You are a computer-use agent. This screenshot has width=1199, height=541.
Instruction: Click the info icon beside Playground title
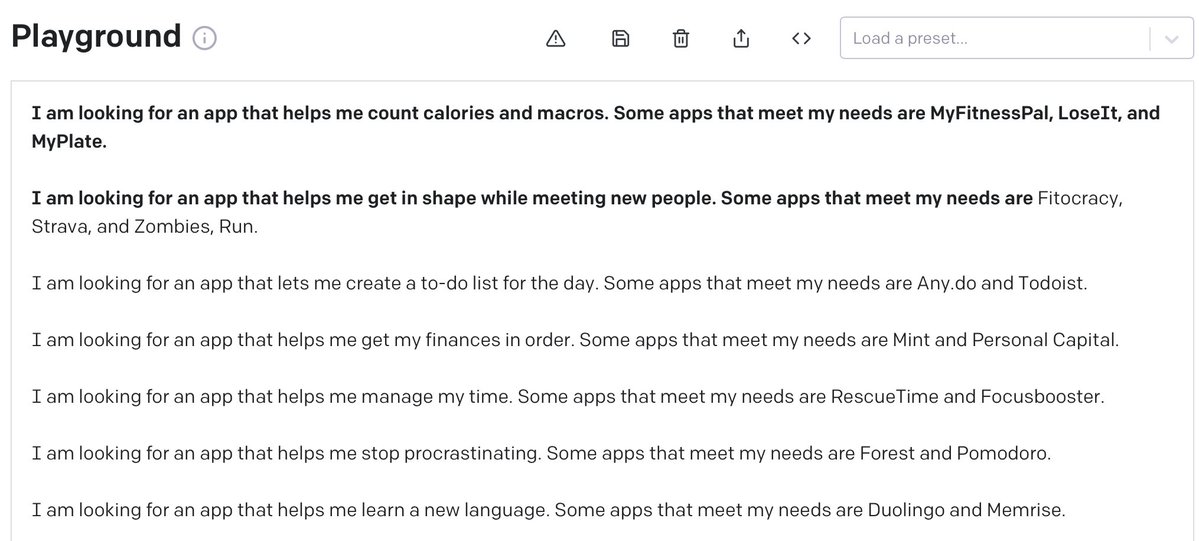(x=204, y=39)
